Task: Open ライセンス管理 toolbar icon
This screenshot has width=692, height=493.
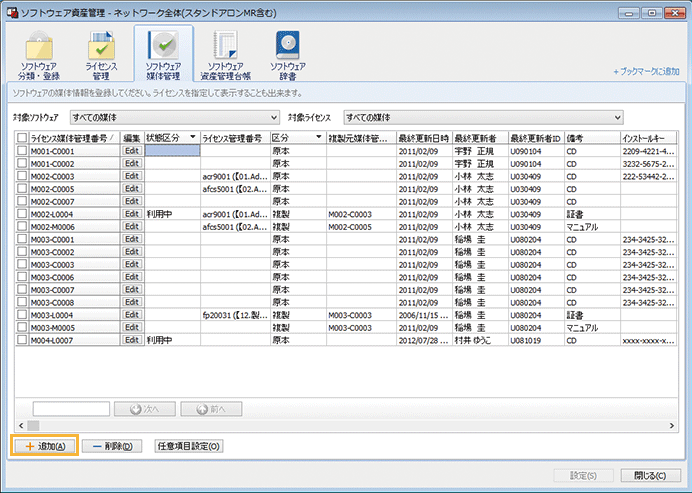Action: point(101,55)
